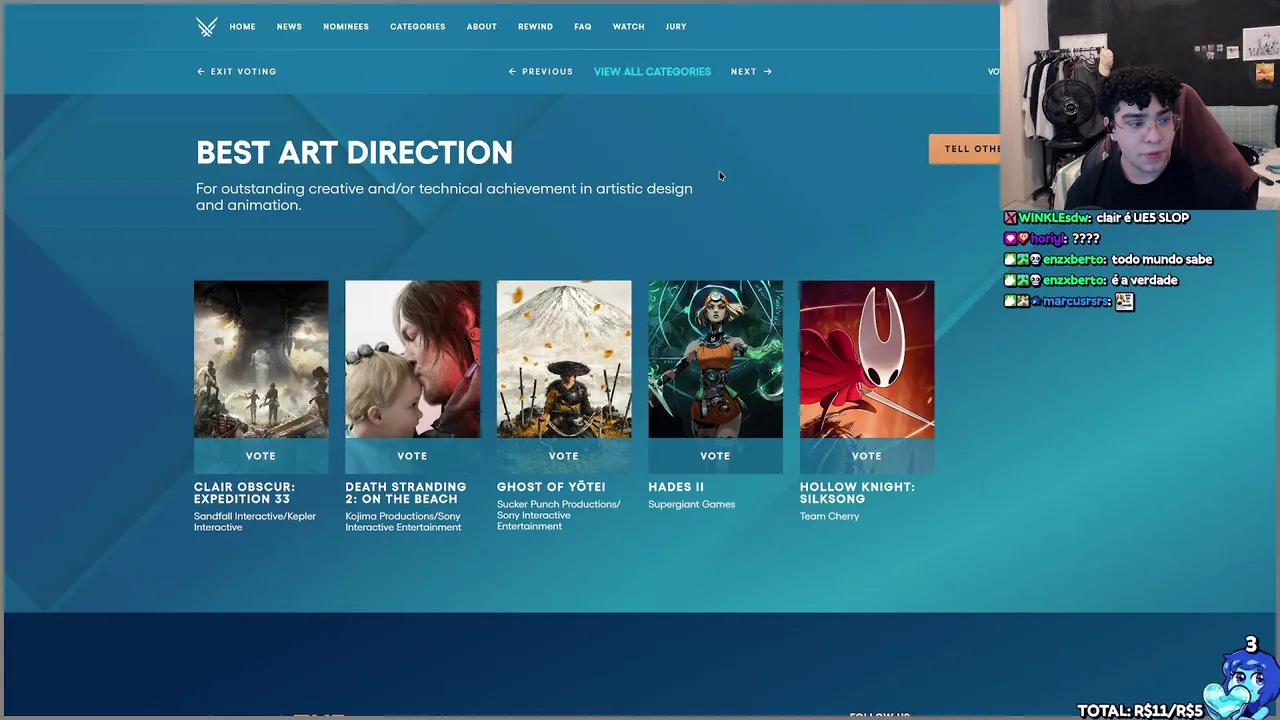Click View All Categories link
1280x720 pixels.
pos(652,72)
